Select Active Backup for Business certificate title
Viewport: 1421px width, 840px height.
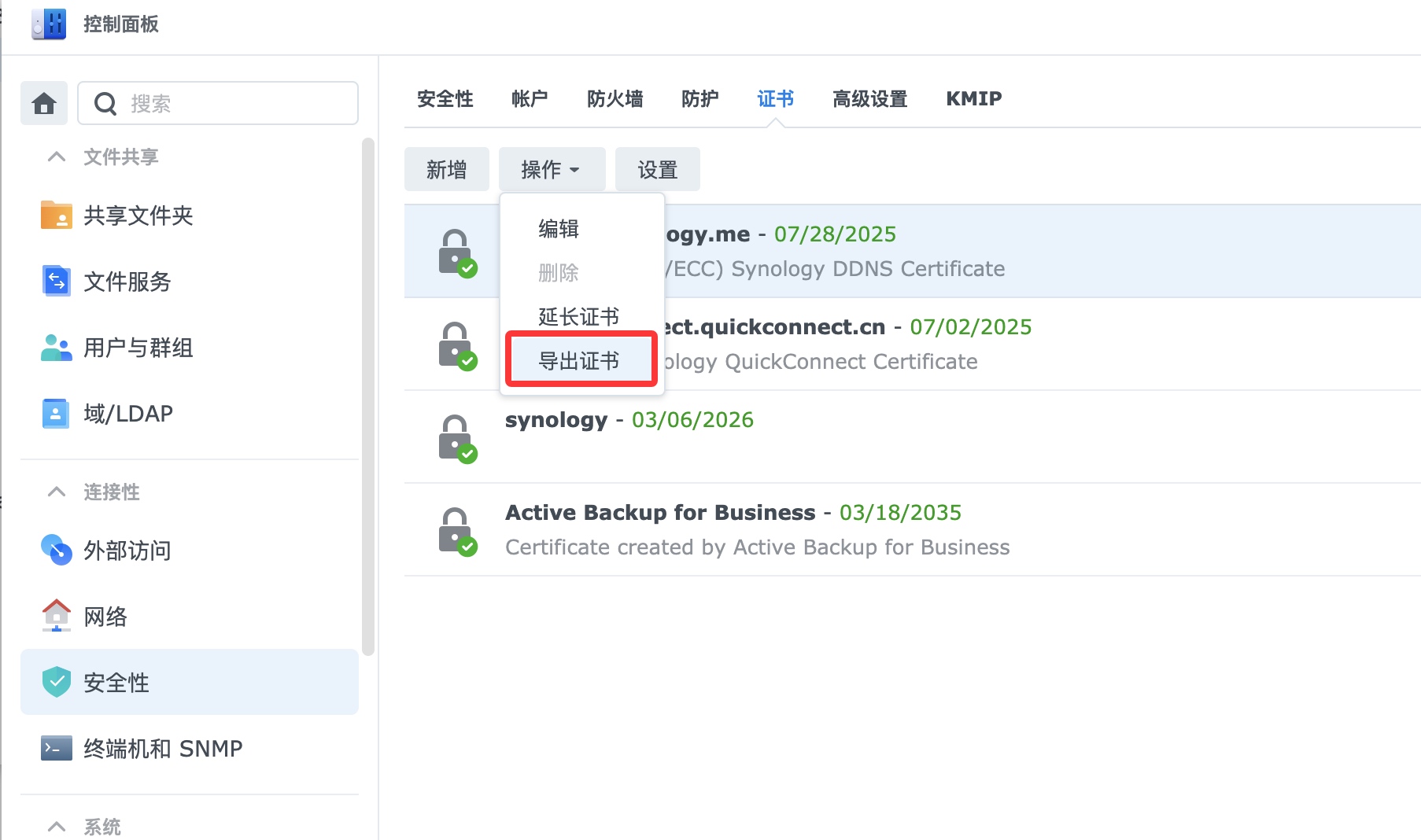pos(660,512)
